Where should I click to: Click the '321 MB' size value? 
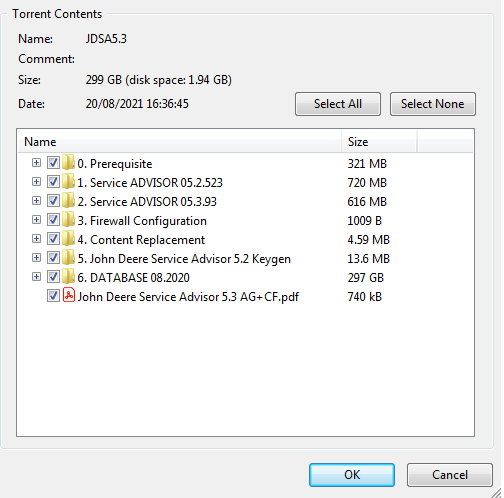click(367, 164)
